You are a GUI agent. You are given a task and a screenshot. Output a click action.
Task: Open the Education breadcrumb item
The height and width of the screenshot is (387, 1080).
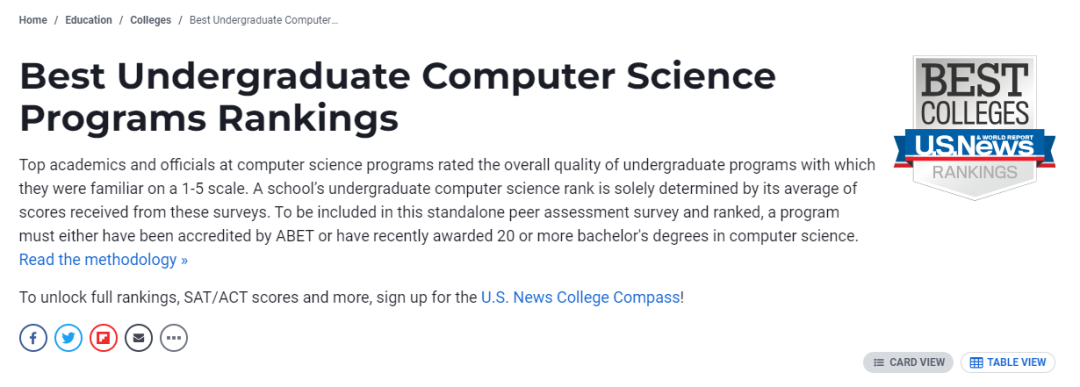coord(88,20)
